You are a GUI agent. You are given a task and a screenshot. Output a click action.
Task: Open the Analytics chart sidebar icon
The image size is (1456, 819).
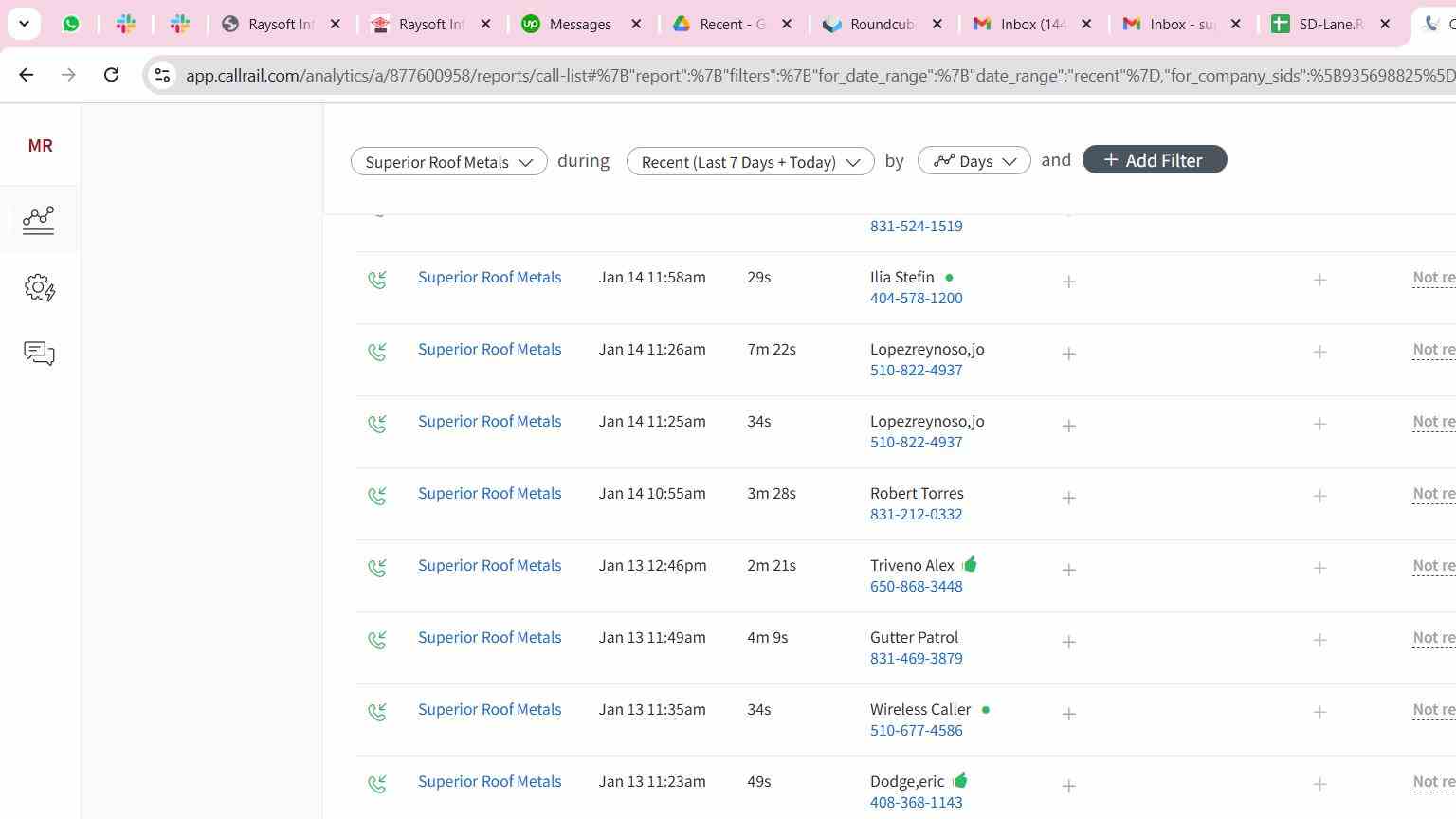[39, 220]
